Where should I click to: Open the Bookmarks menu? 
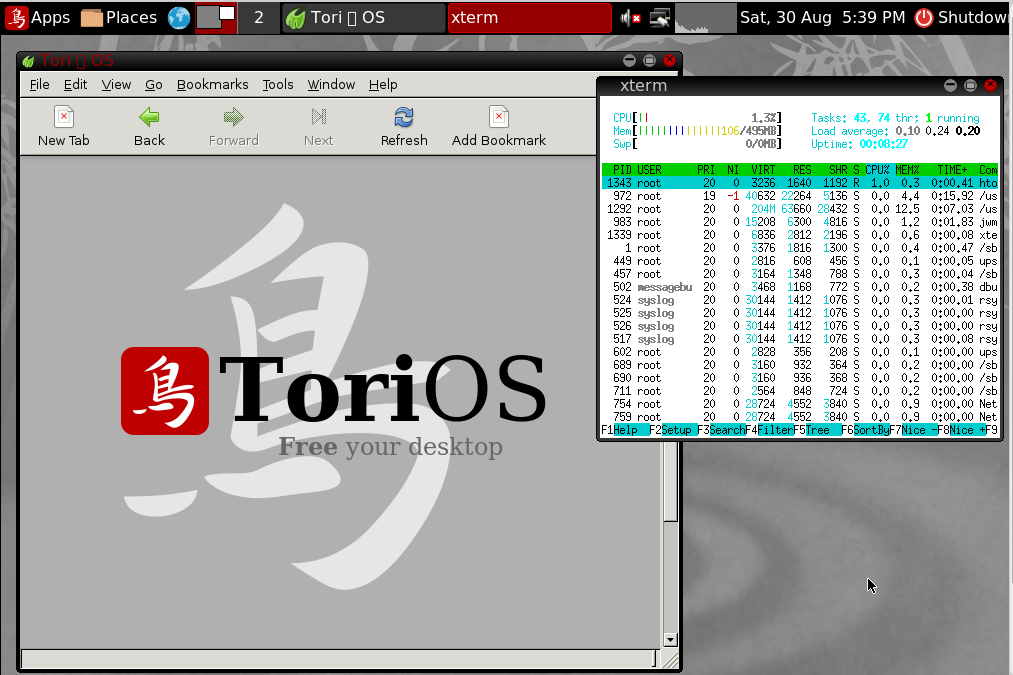213,85
